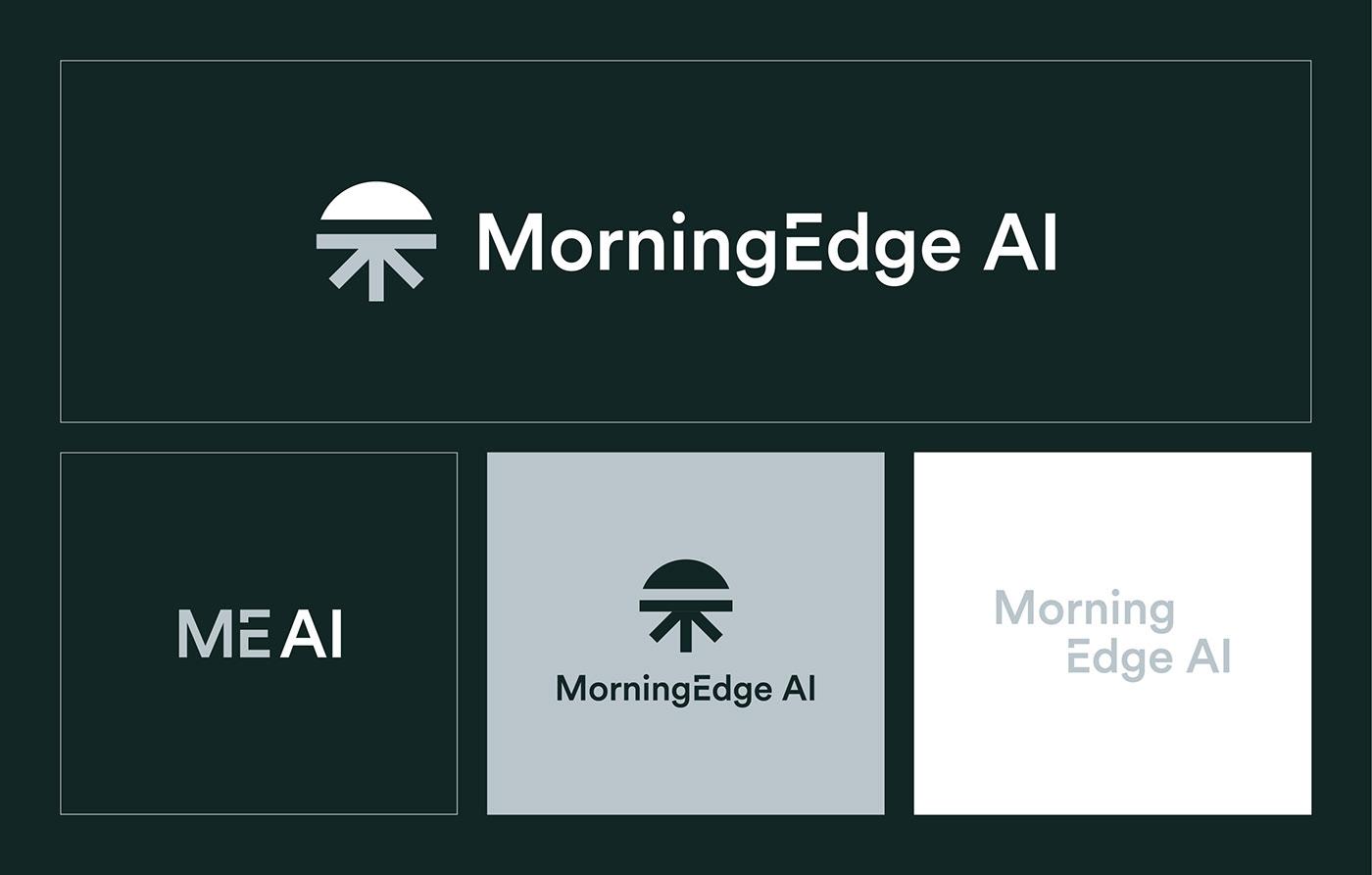Click the dark half-dome on the gray tile
The width and height of the screenshot is (1372, 875).
tap(686, 576)
